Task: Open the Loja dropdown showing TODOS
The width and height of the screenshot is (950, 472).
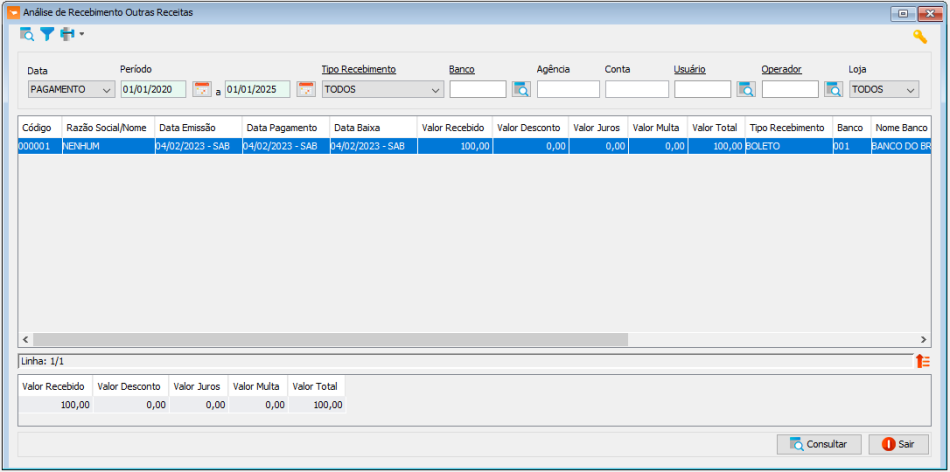Action: (x=884, y=89)
